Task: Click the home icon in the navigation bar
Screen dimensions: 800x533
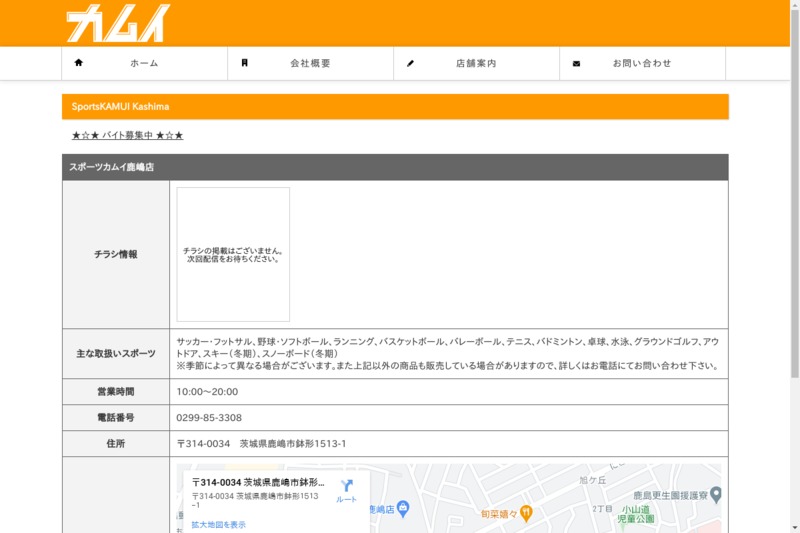Action: point(79,63)
